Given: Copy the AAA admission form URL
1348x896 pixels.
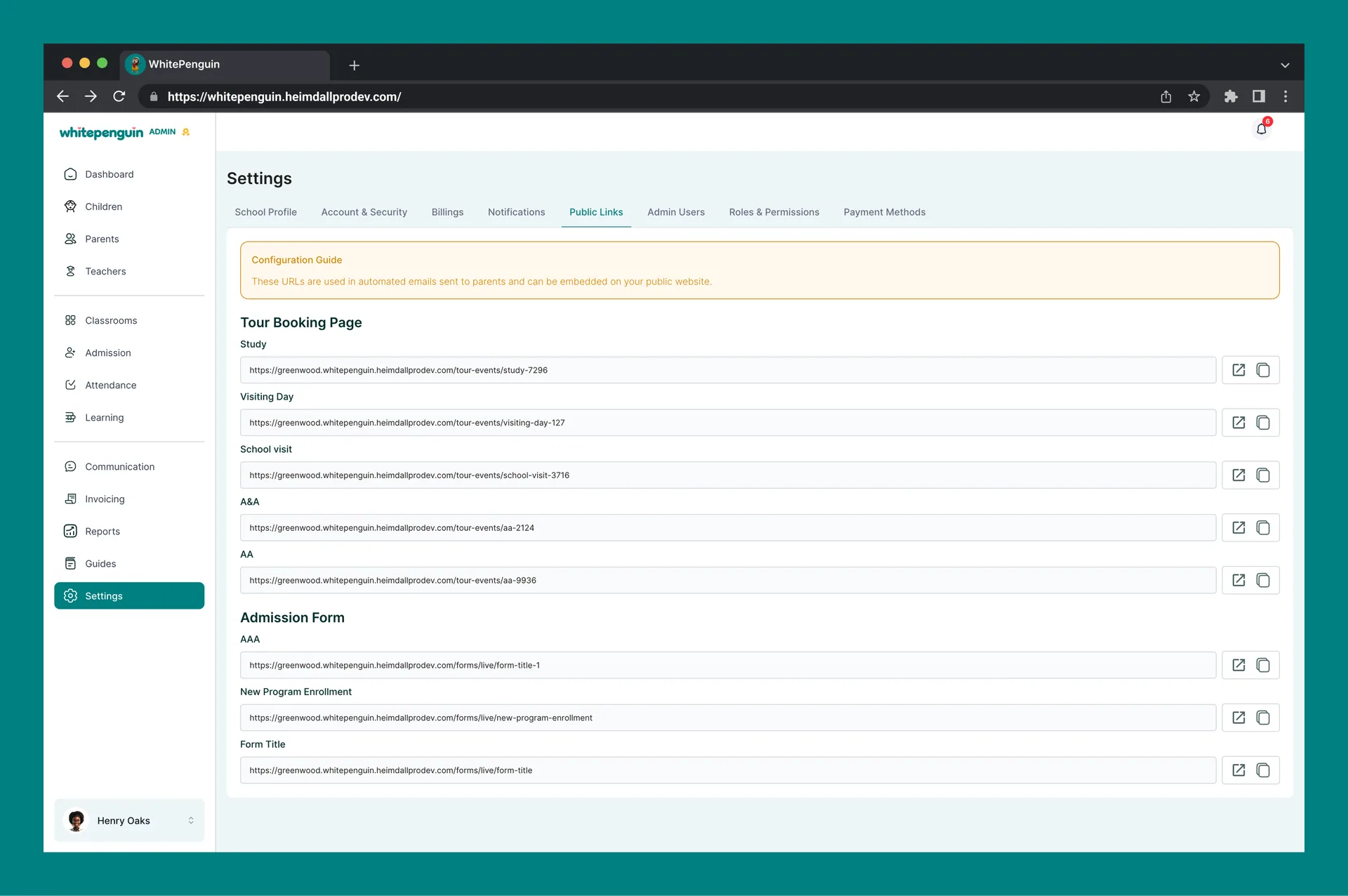Looking at the screenshot, I should (x=1263, y=665).
